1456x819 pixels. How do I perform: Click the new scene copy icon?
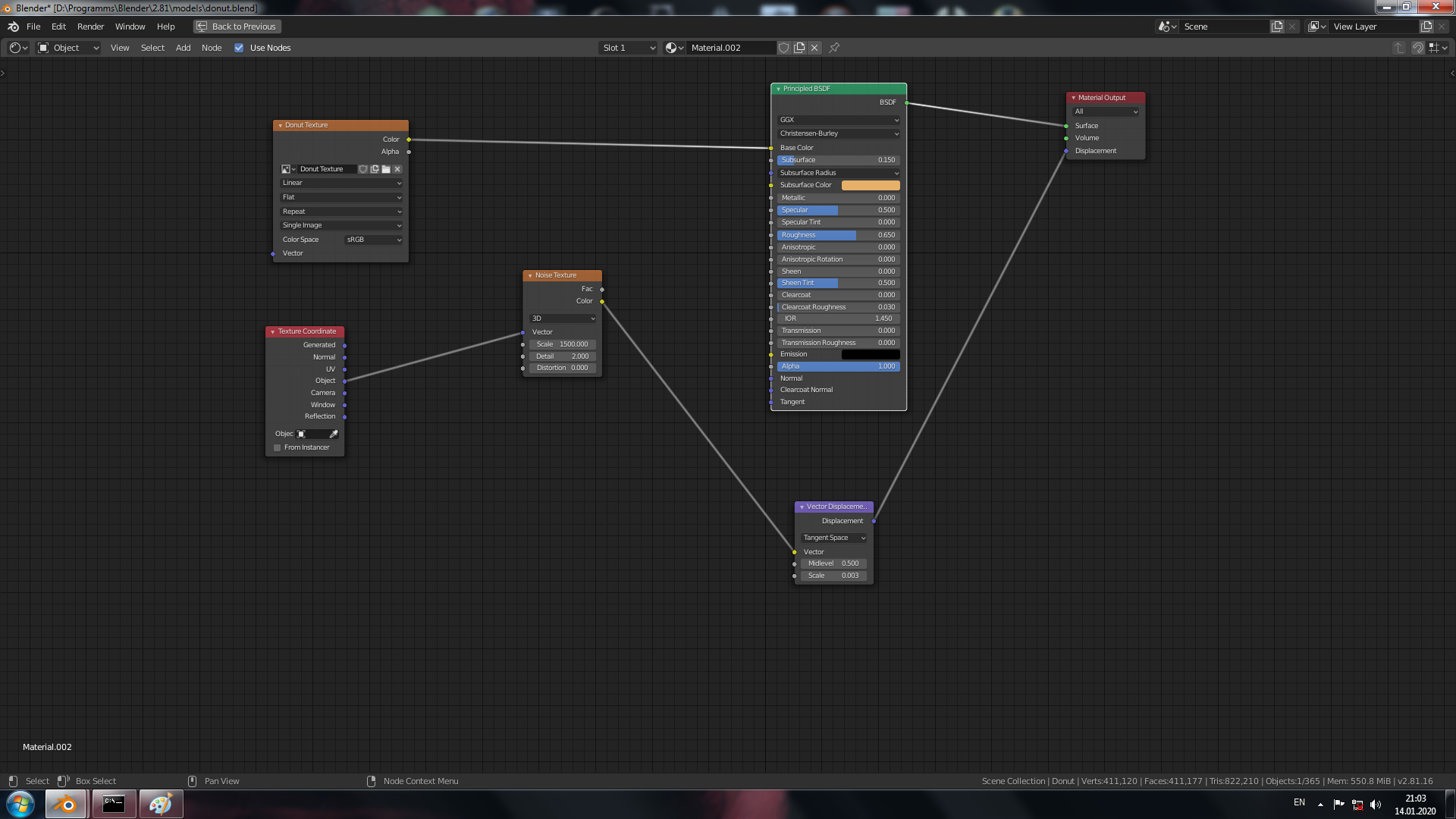tap(1278, 27)
